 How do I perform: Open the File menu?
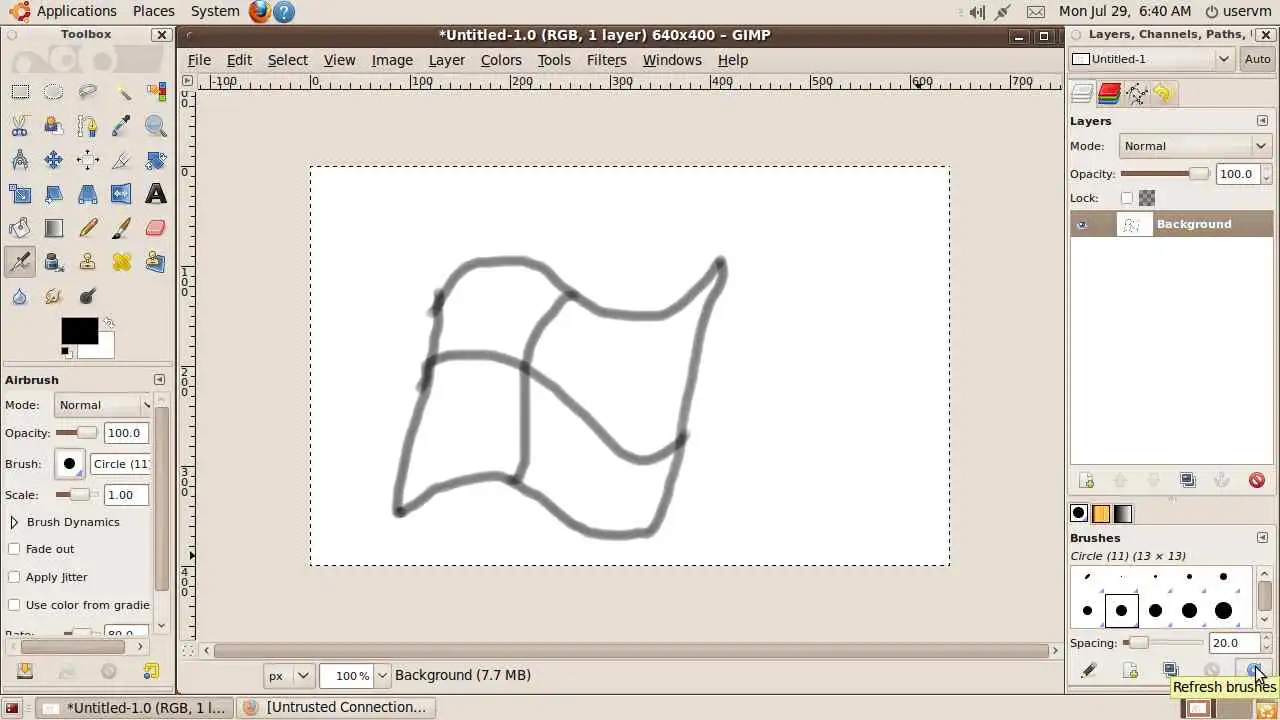coord(199,60)
